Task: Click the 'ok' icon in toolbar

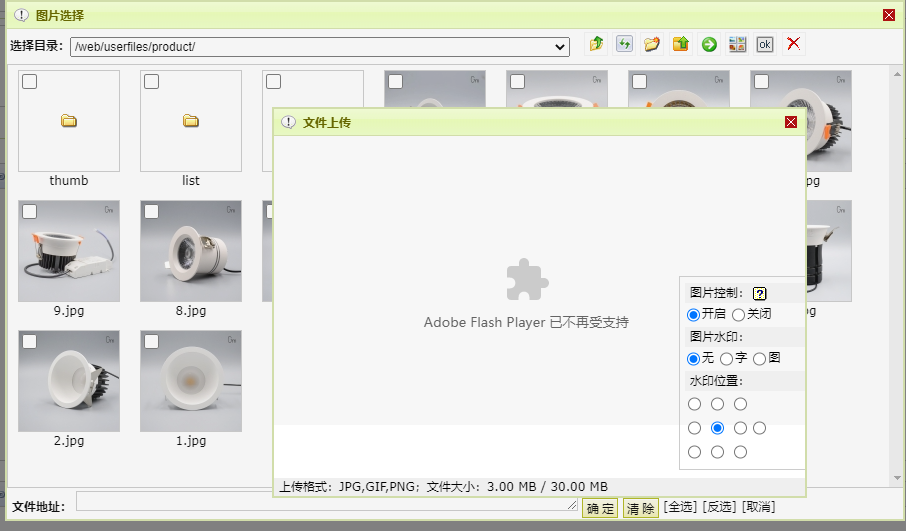Action: 765,44
